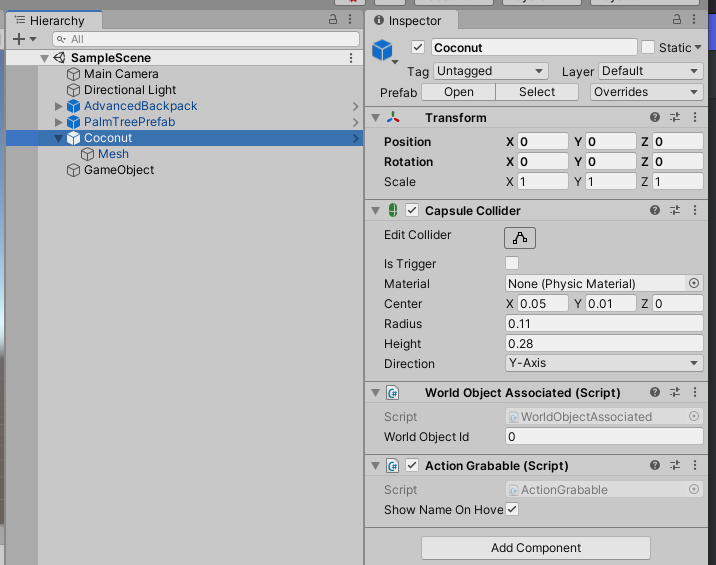Collapse SampleScene in Hierarchy
716x565 pixels.
[x=44, y=58]
